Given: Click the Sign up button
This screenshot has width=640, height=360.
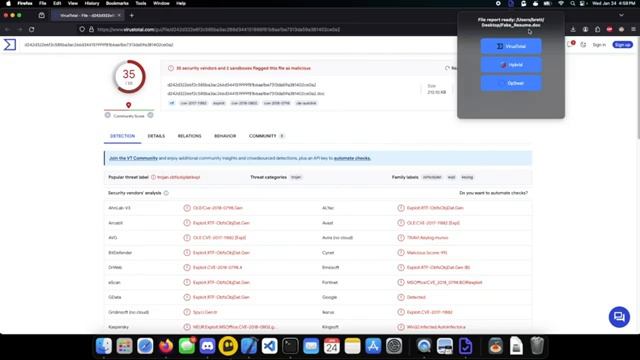Looking at the screenshot, I should pyautogui.click(x=622, y=44).
